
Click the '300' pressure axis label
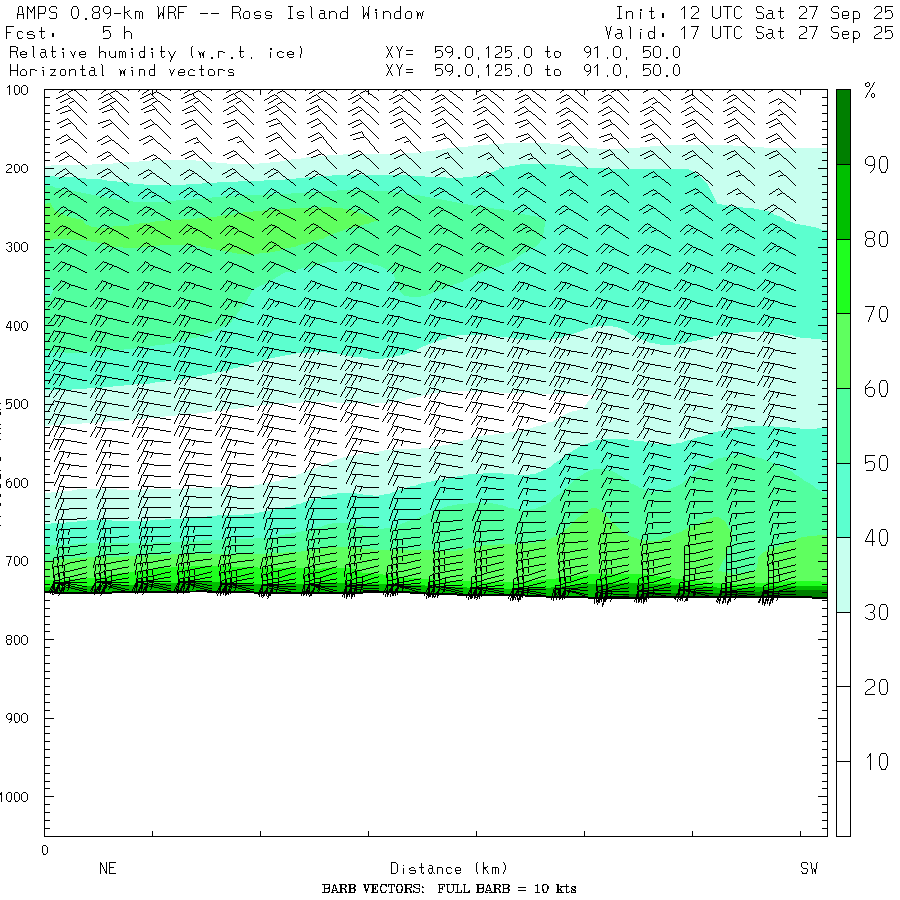(x=17, y=247)
